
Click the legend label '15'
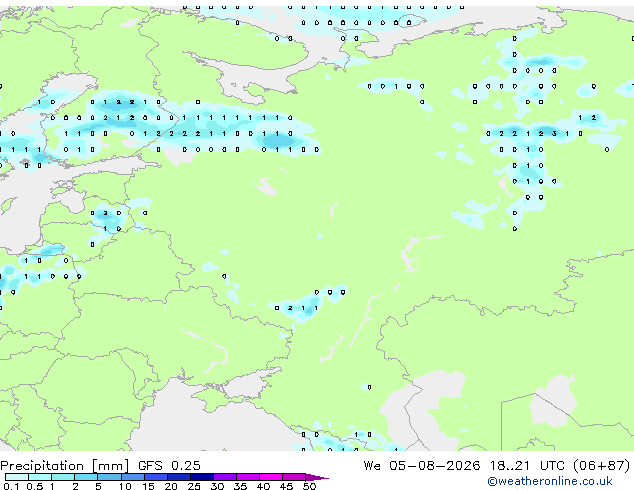click(148, 486)
